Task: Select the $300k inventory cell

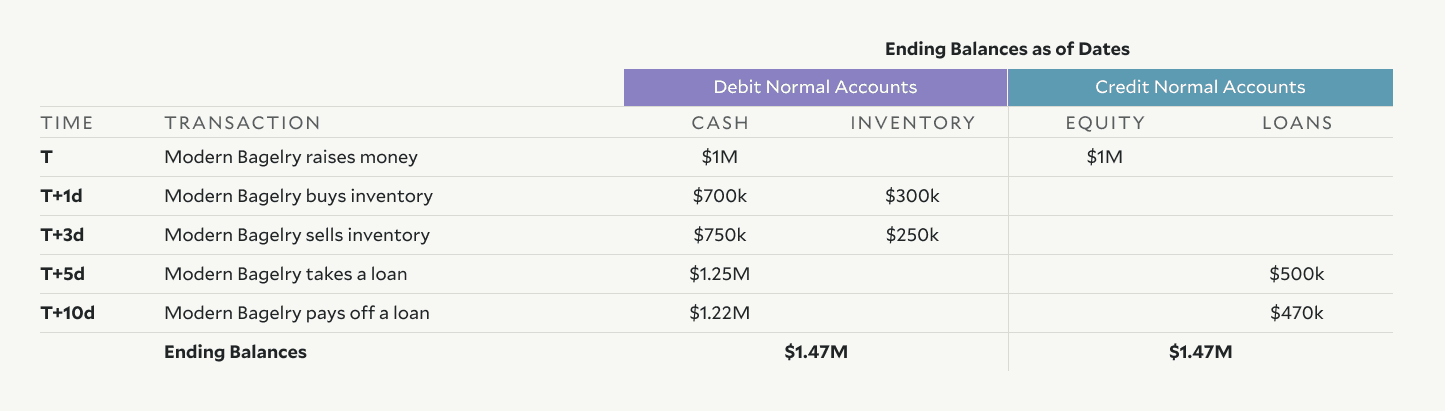Action: [912, 196]
